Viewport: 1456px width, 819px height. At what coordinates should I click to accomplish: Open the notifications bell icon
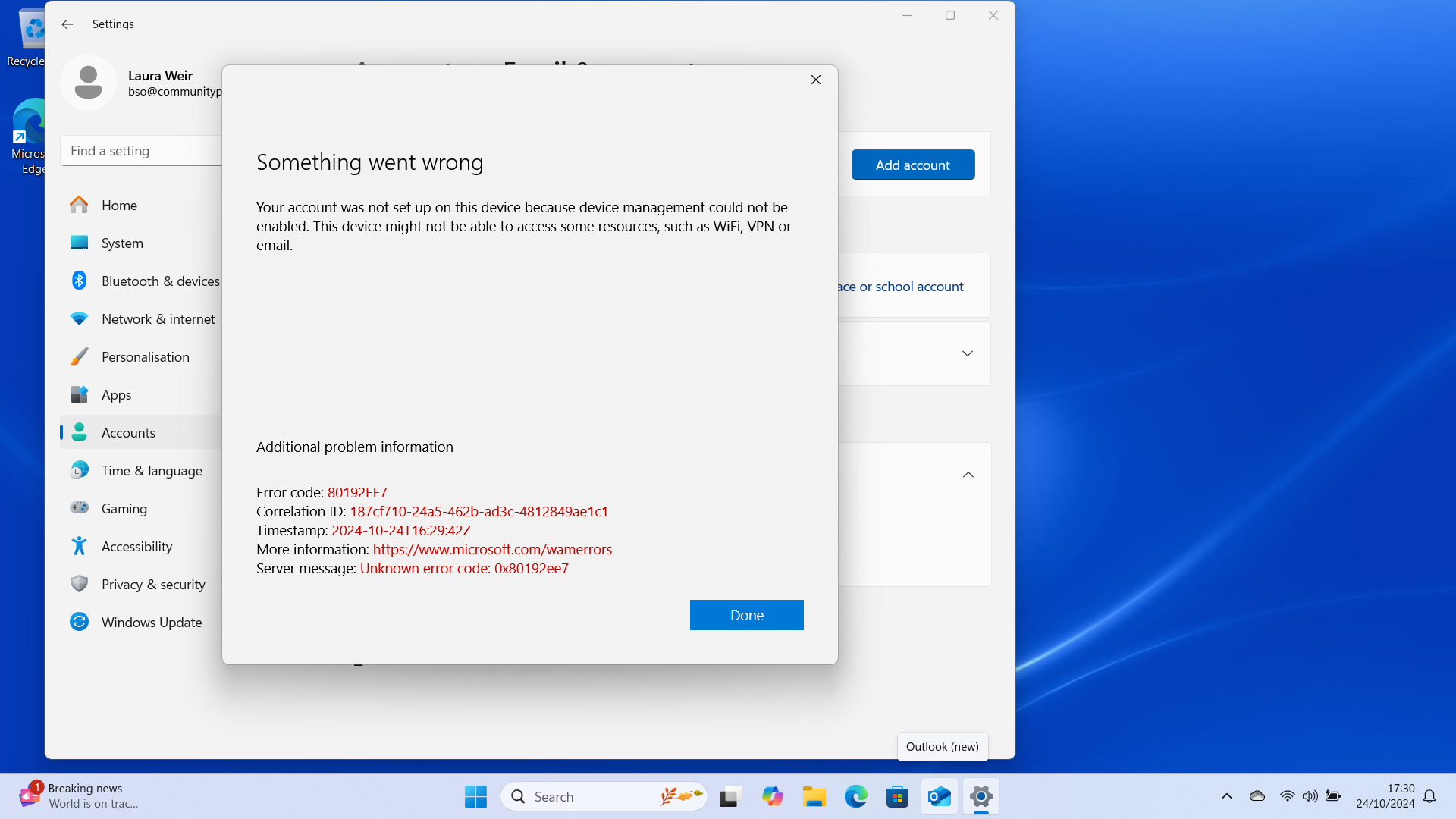click(1429, 796)
